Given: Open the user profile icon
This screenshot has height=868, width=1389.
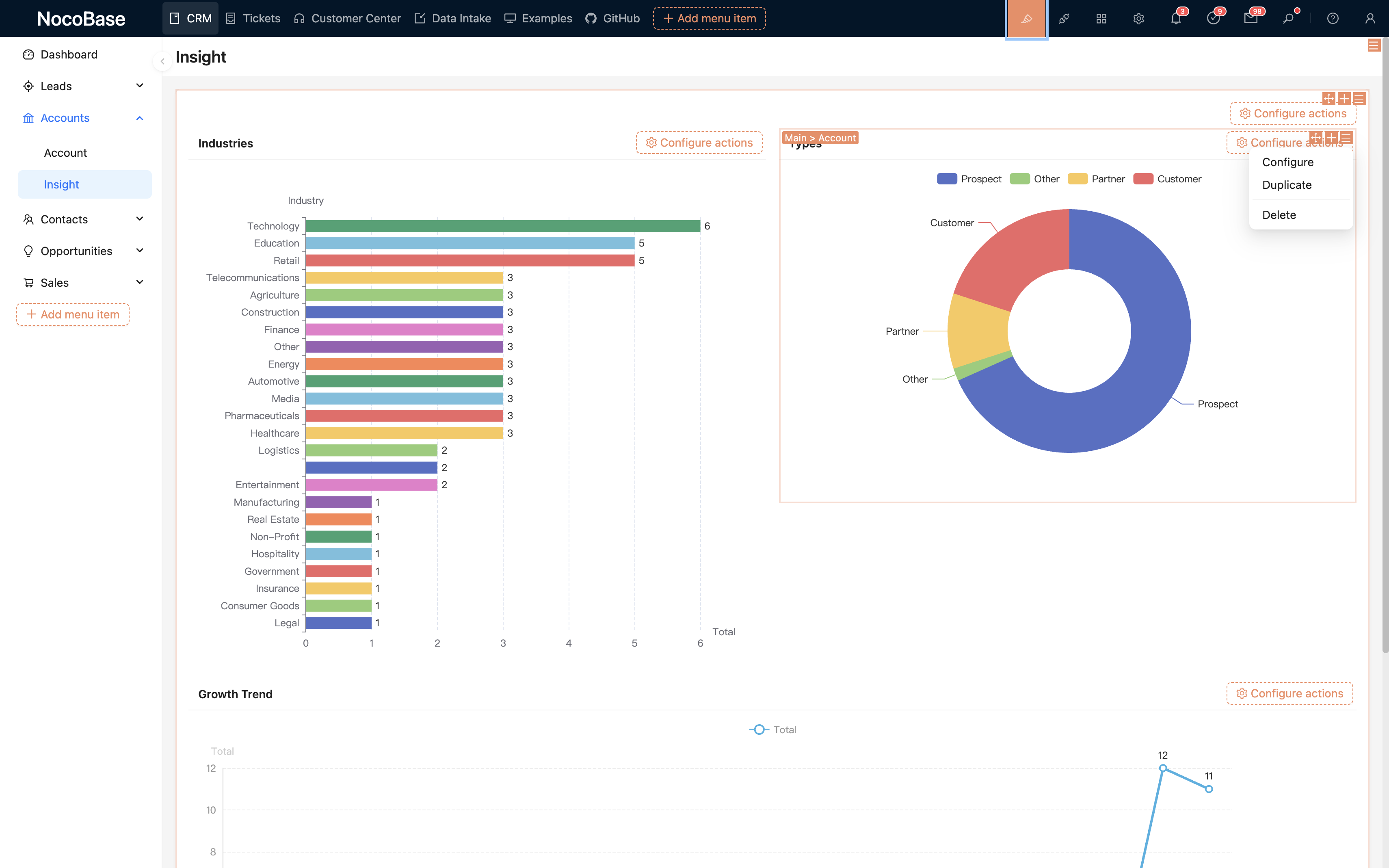Looking at the screenshot, I should pyautogui.click(x=1370, y=18).
